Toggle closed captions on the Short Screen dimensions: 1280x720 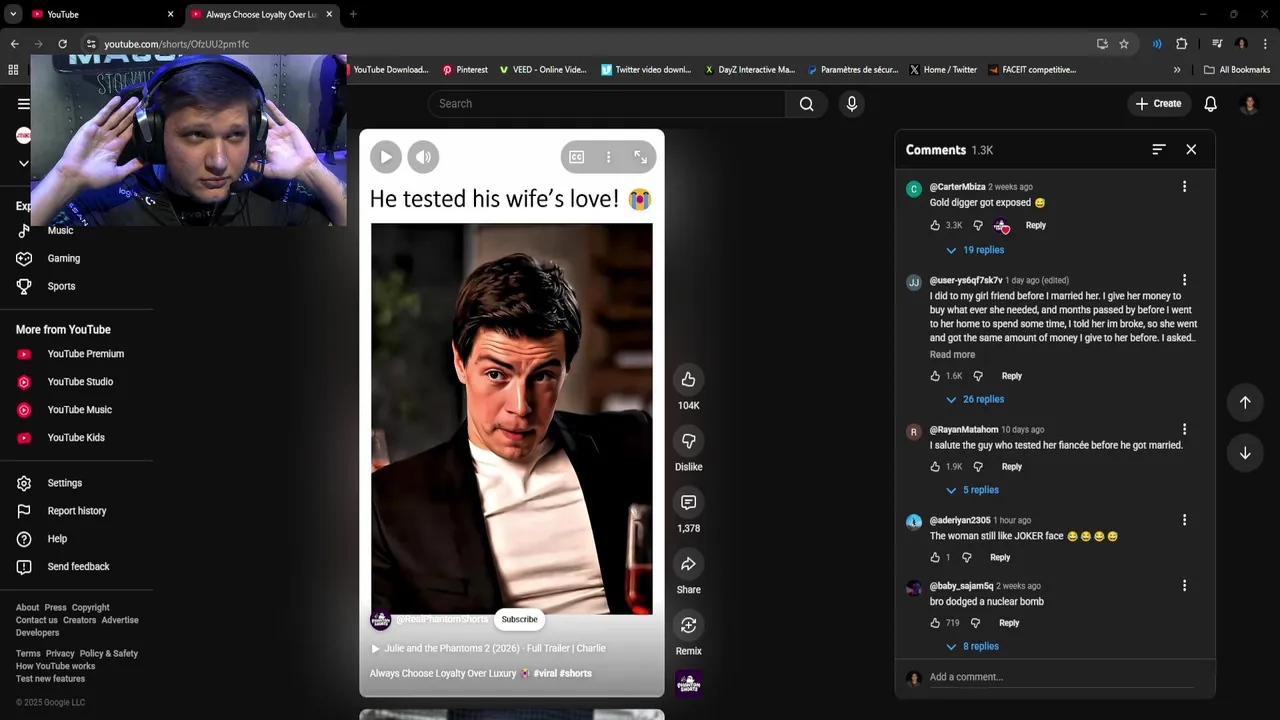point(576,157)
